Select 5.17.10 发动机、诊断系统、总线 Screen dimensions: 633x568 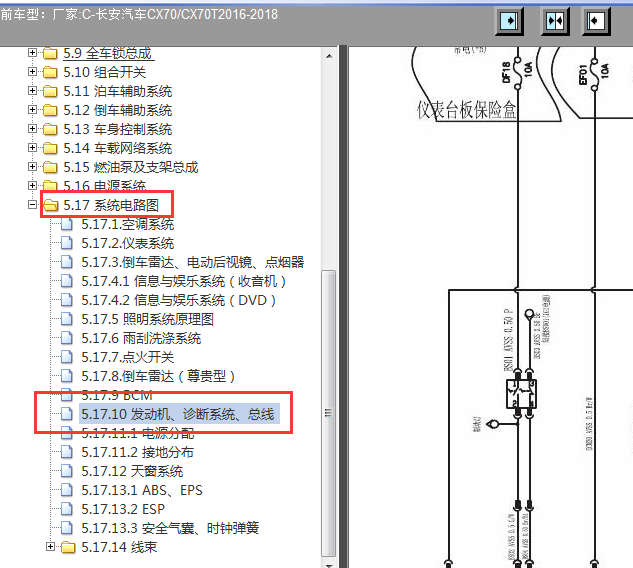point(178,414)
